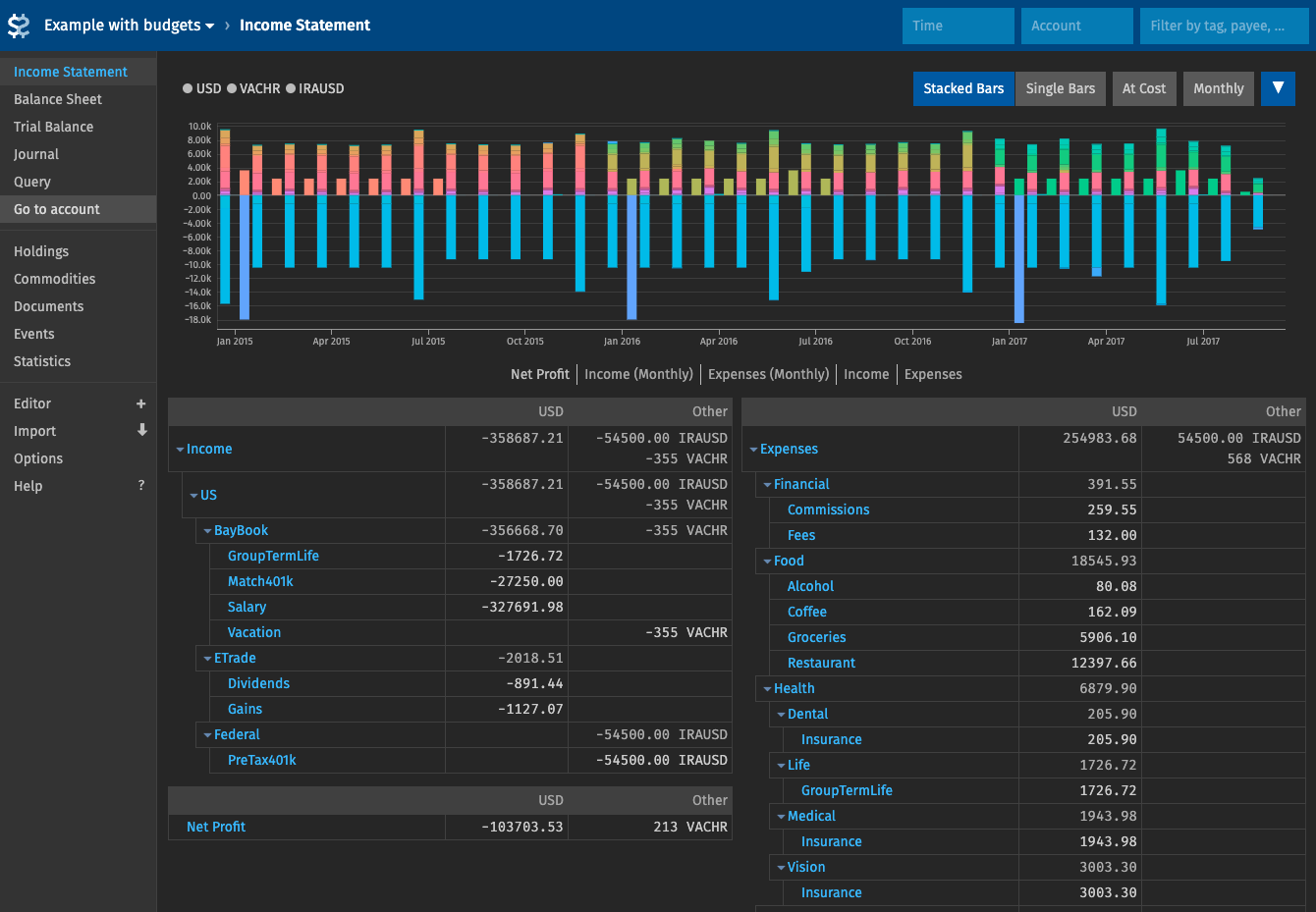The height and width of the screenshot is (912, 1316).
Task: Click the Time filter field
Action: pyautogui.click(x=959, y=26)
